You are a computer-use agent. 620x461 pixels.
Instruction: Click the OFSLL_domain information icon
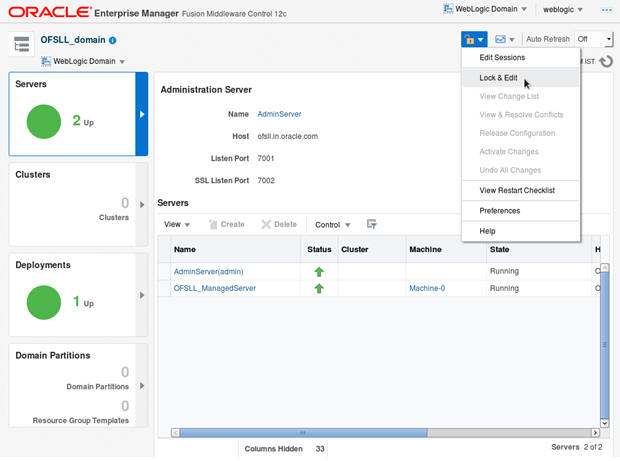pyautogui.click(x=113, y=40)
